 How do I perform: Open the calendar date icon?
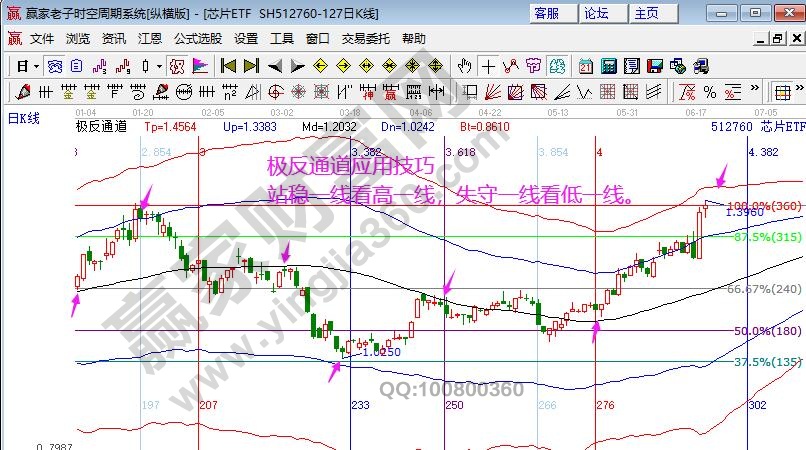(585, 66)
